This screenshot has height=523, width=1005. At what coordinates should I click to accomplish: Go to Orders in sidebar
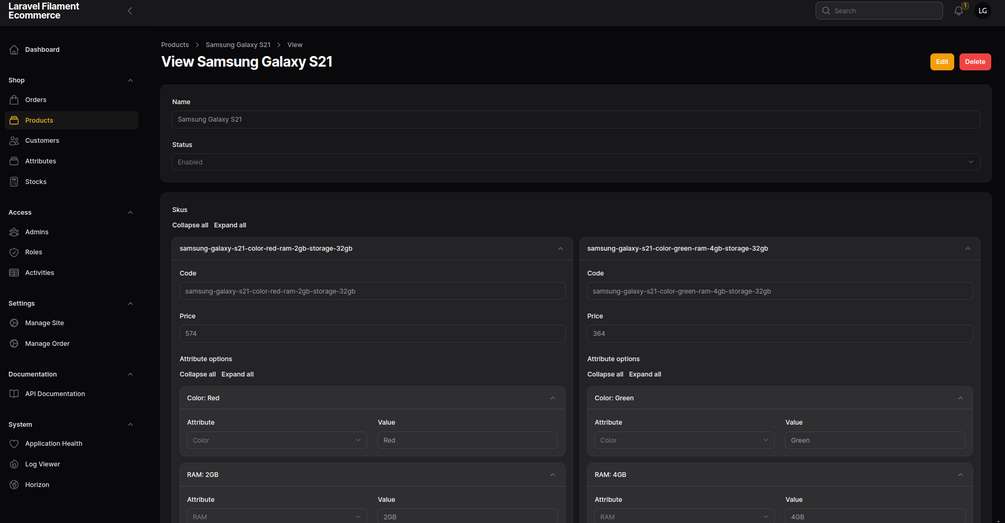click(72, 100)
